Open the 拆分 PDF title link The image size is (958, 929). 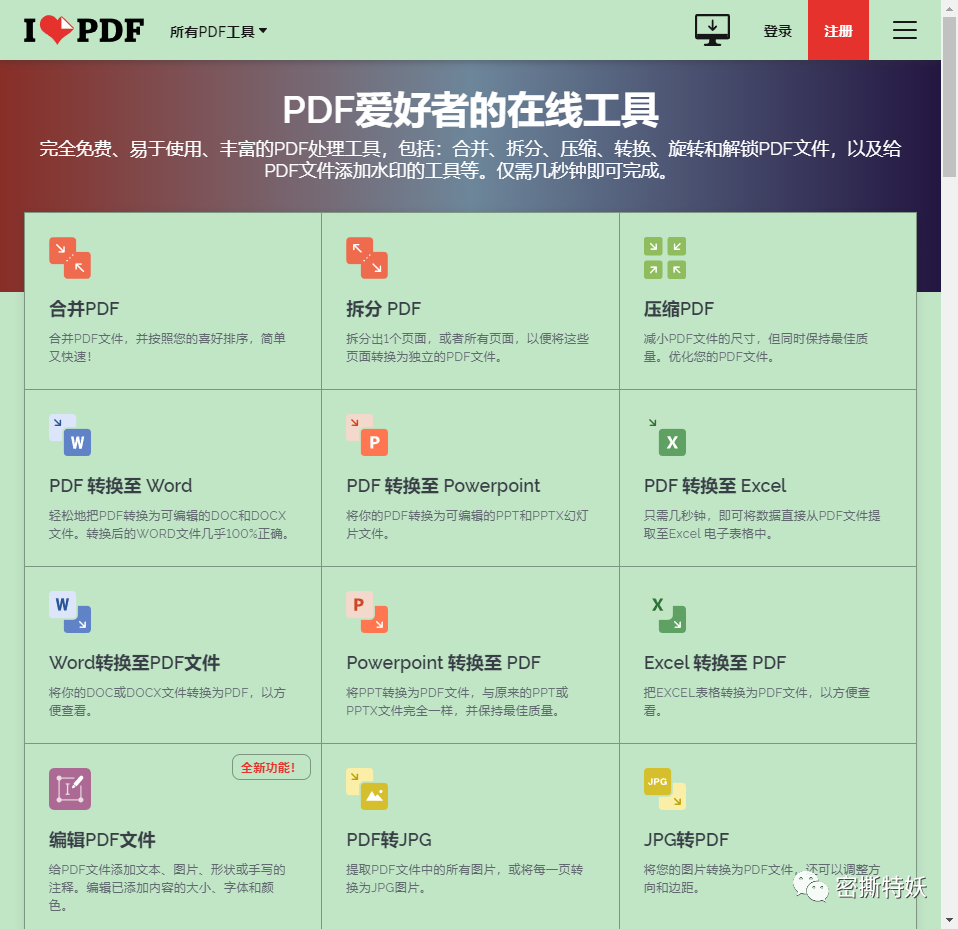coord(383,308)
